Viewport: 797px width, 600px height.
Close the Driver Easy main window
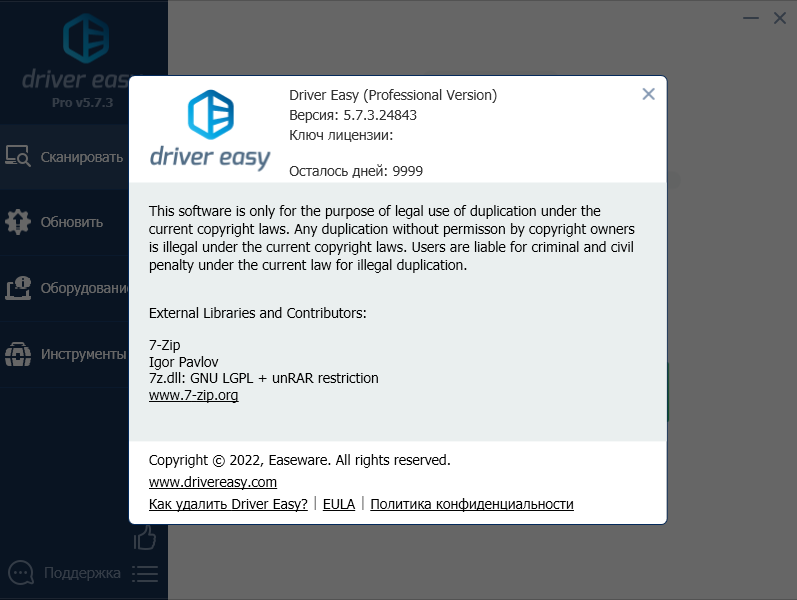pos(780,18)
